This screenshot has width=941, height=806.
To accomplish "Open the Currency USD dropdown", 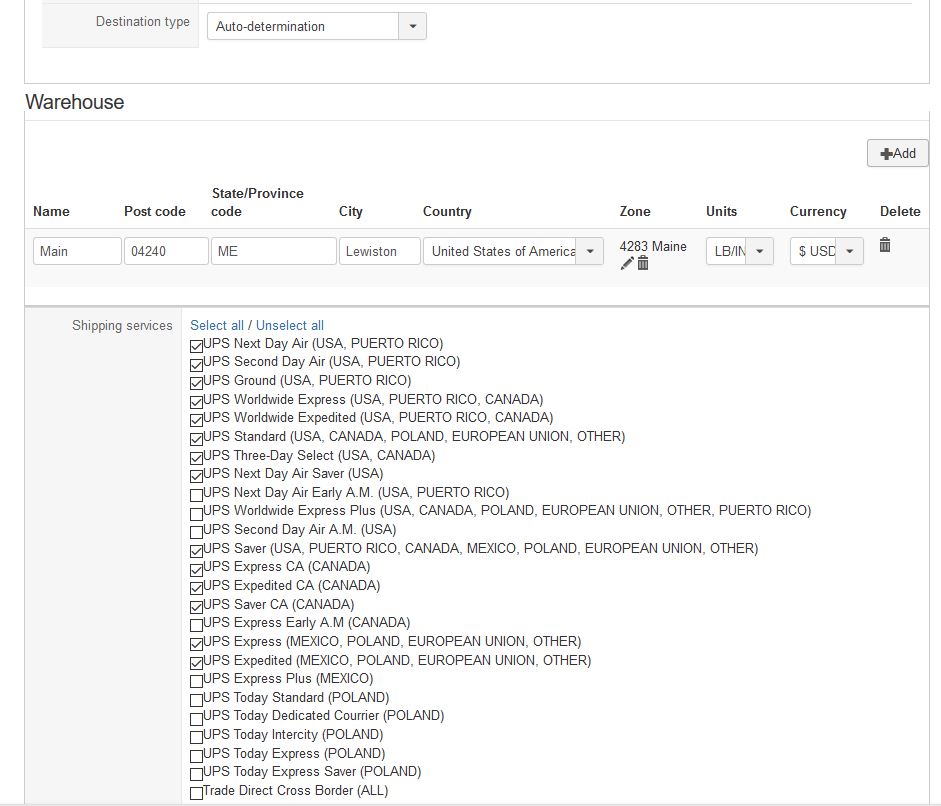I will tap(849, 251).
